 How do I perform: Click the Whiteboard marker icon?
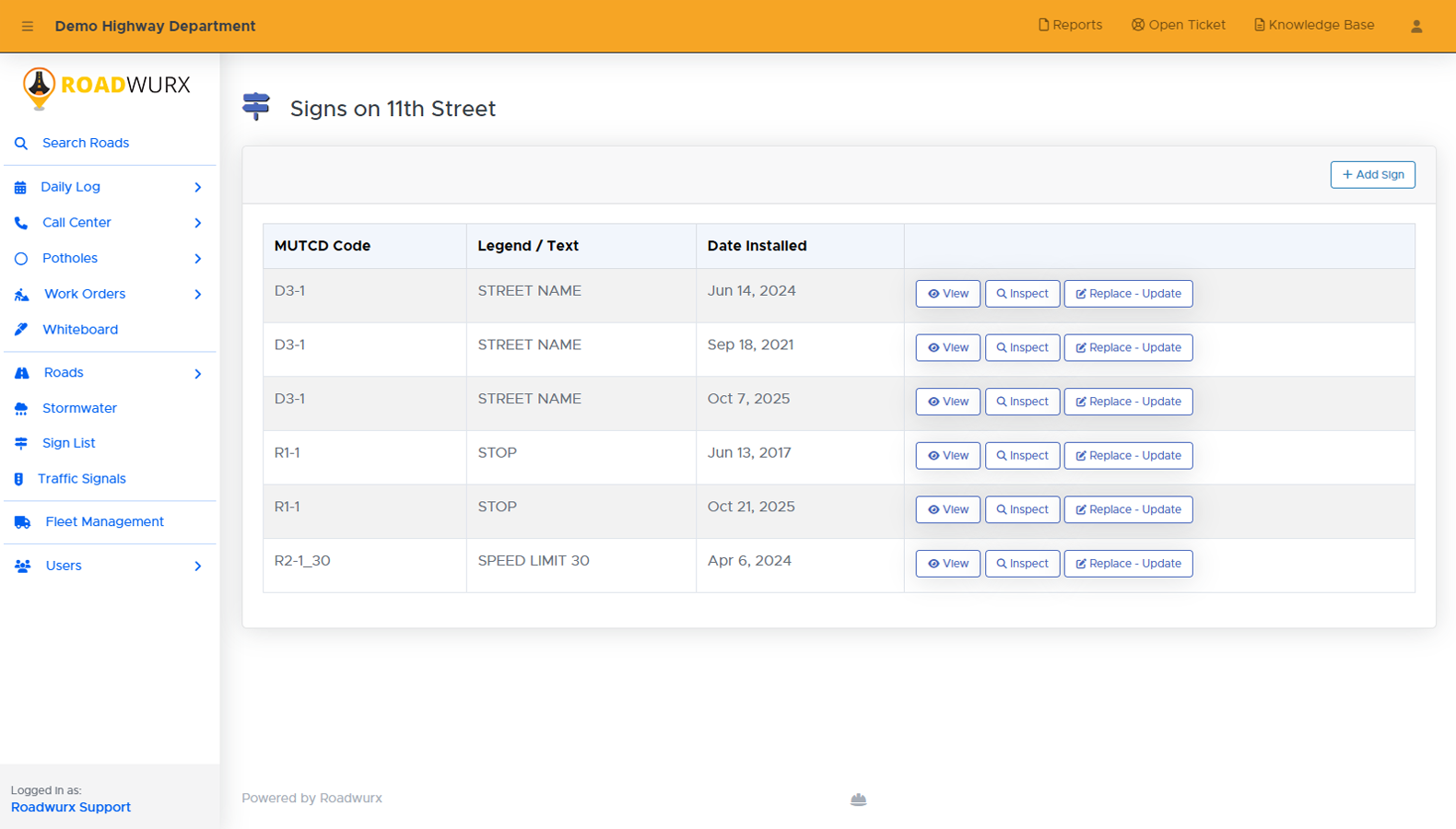tap(21, 330)
